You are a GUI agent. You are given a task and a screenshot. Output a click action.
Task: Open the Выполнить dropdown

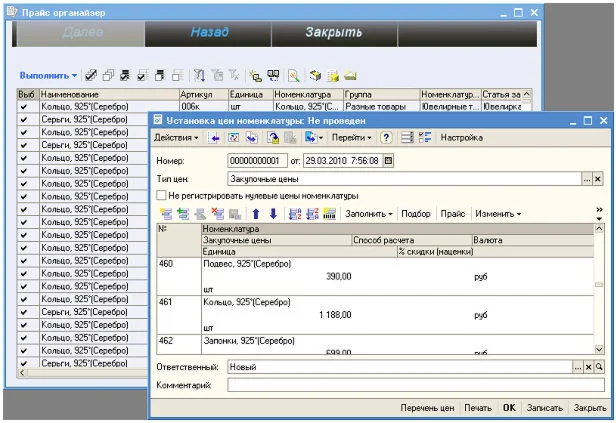tap(47, 75)
